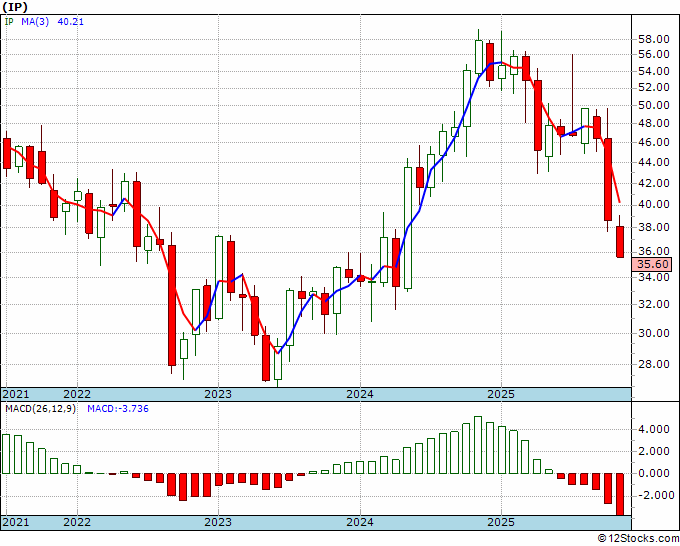Click 2025 on the MACD panel time axis
Screen dimensions: 680x546
pyautogui.click(x=501, y=522)
